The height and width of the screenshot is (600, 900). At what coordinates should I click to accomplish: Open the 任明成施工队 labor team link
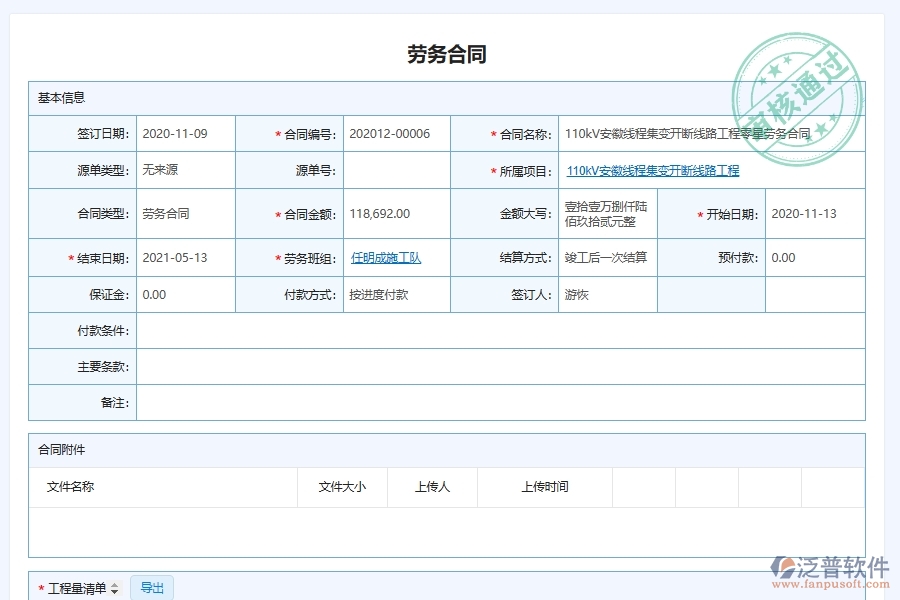(x=386, y=258)
